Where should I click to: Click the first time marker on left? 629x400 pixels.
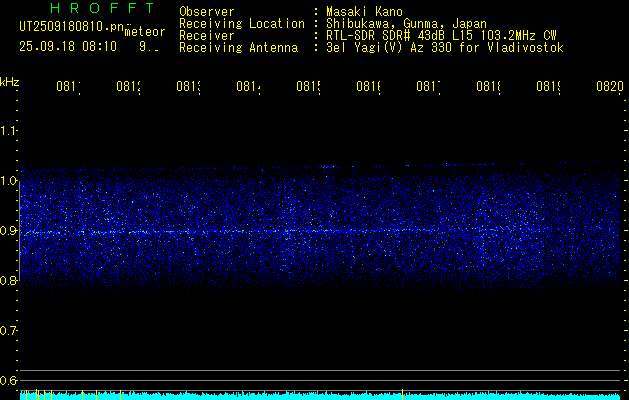pos(68,88)
